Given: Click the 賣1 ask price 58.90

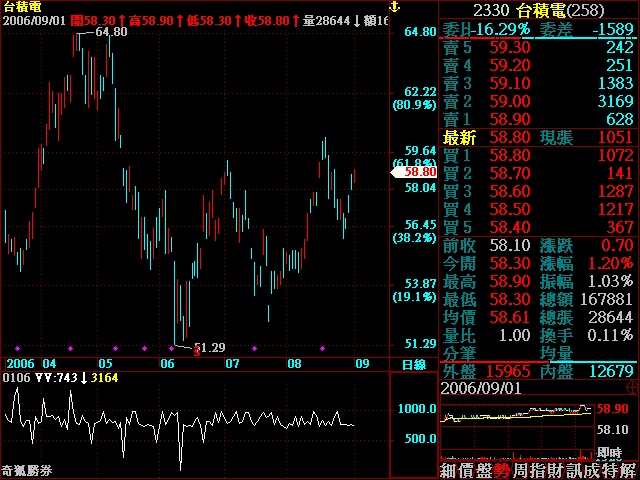Looking at the screenshot, I should [x=510, y=120].
